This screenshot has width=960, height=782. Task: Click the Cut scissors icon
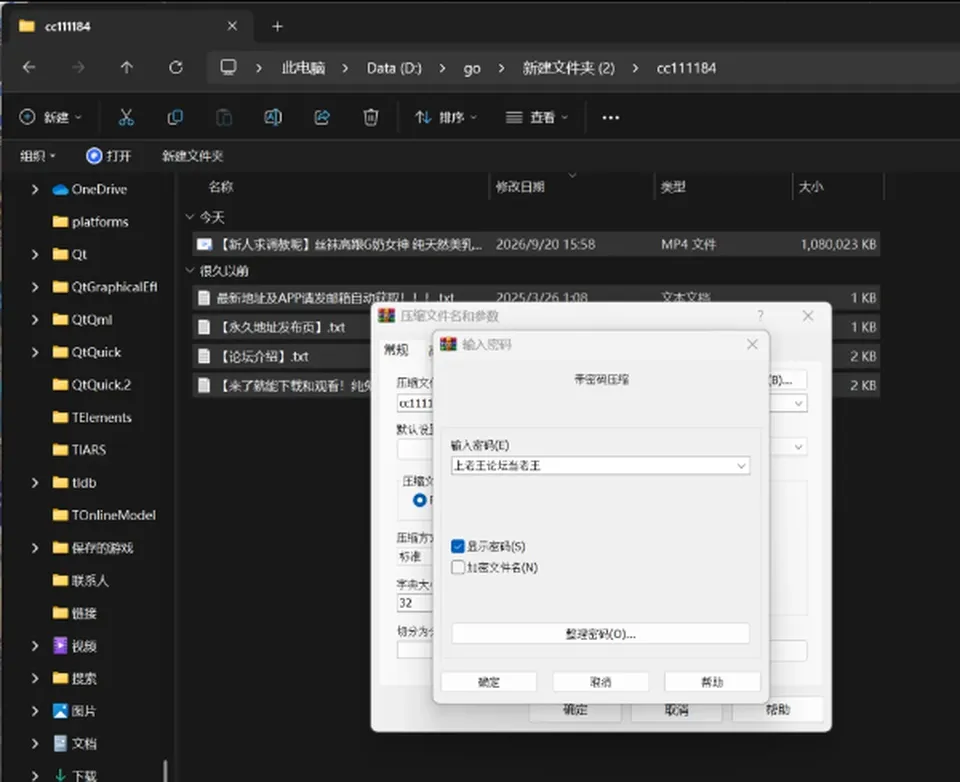pyautogui.click(x=126, y=117)
